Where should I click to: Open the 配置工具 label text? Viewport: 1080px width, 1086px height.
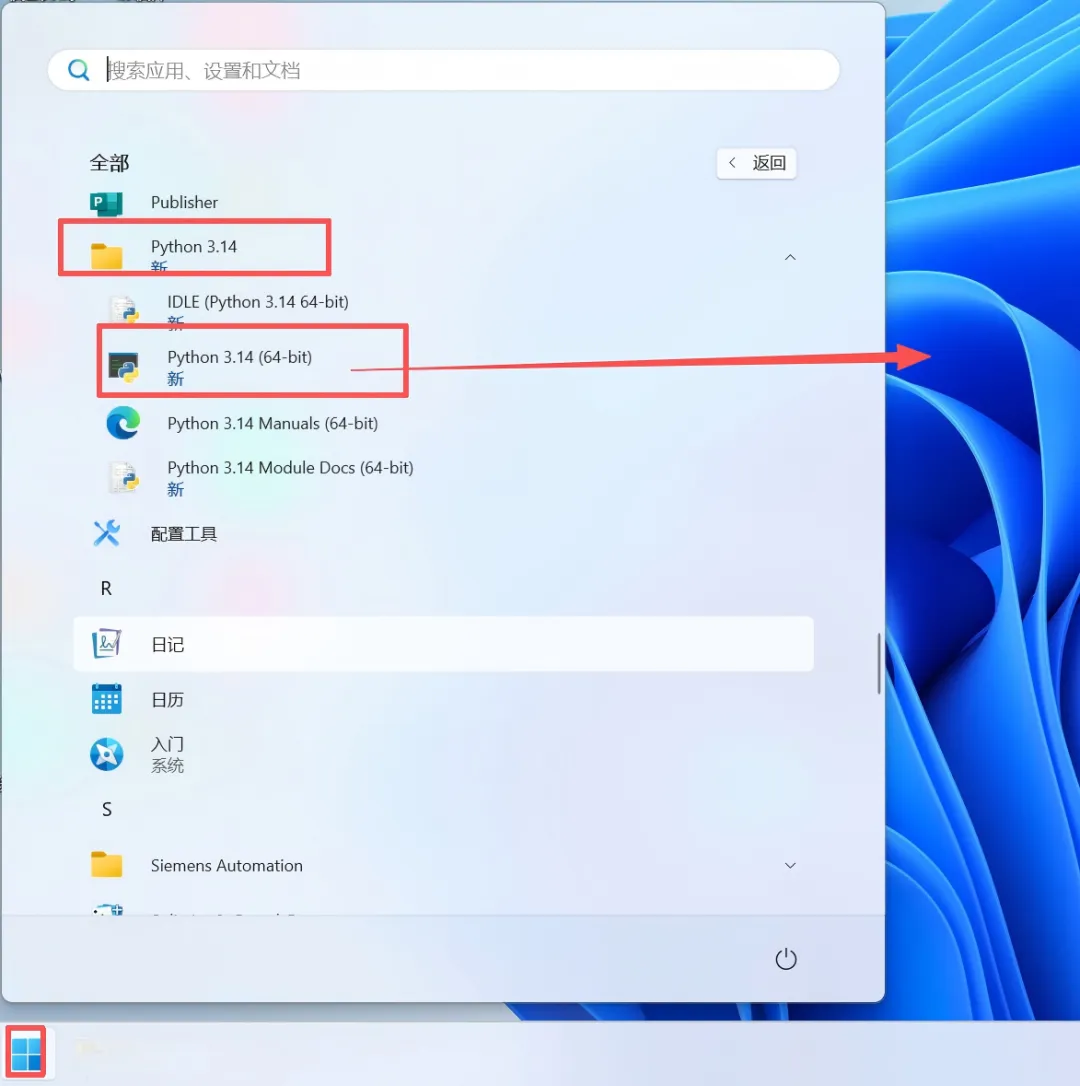pyautogui.click(x=184, y=534)
